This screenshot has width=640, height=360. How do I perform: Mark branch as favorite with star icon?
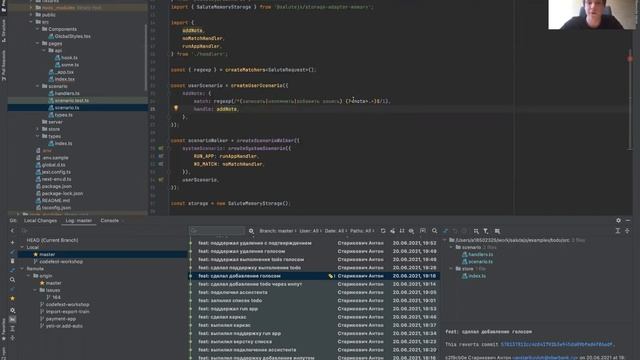pyautogui.click(x=12, y=298)
